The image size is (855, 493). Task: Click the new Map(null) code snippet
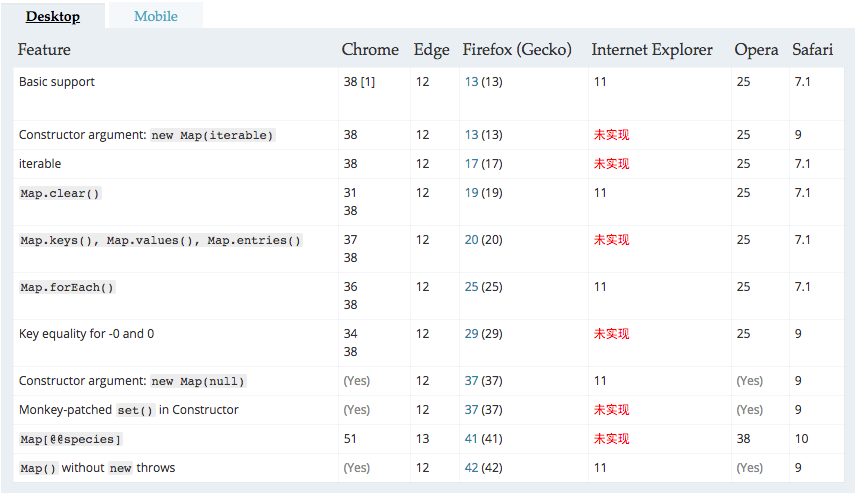[x=198, y=381]
